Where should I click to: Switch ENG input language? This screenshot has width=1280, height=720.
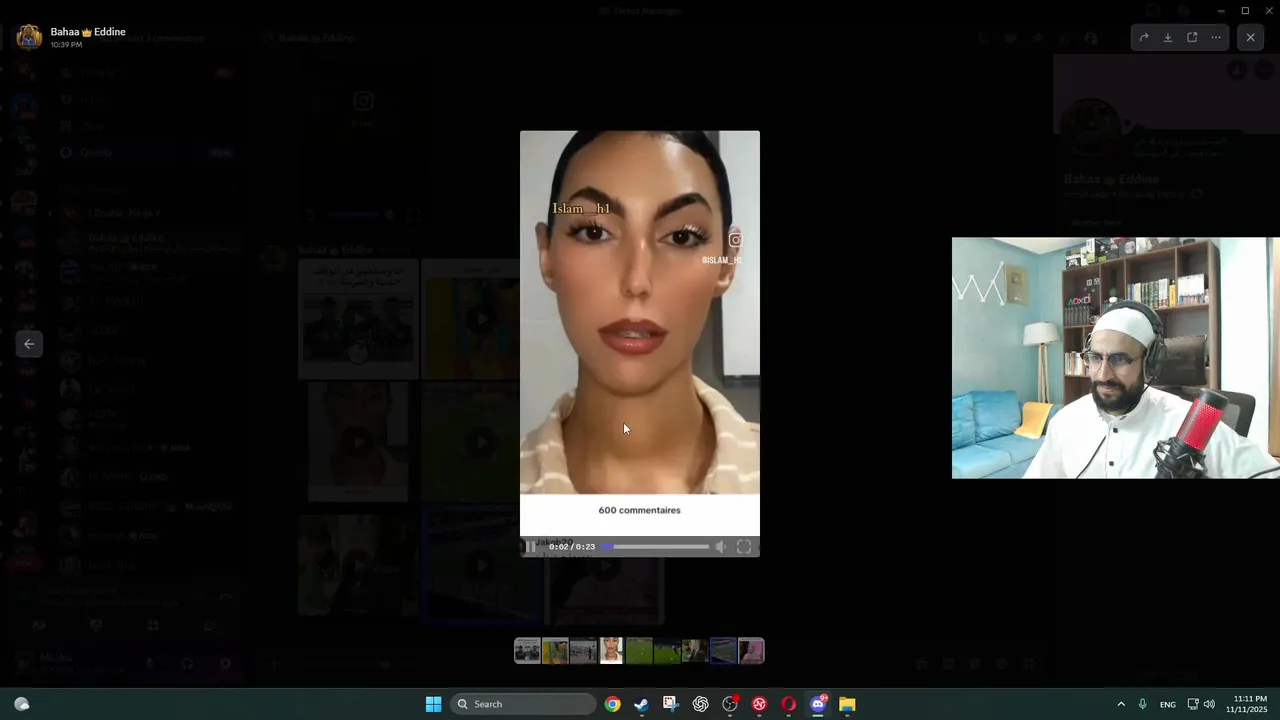[x=1168, y=705]
